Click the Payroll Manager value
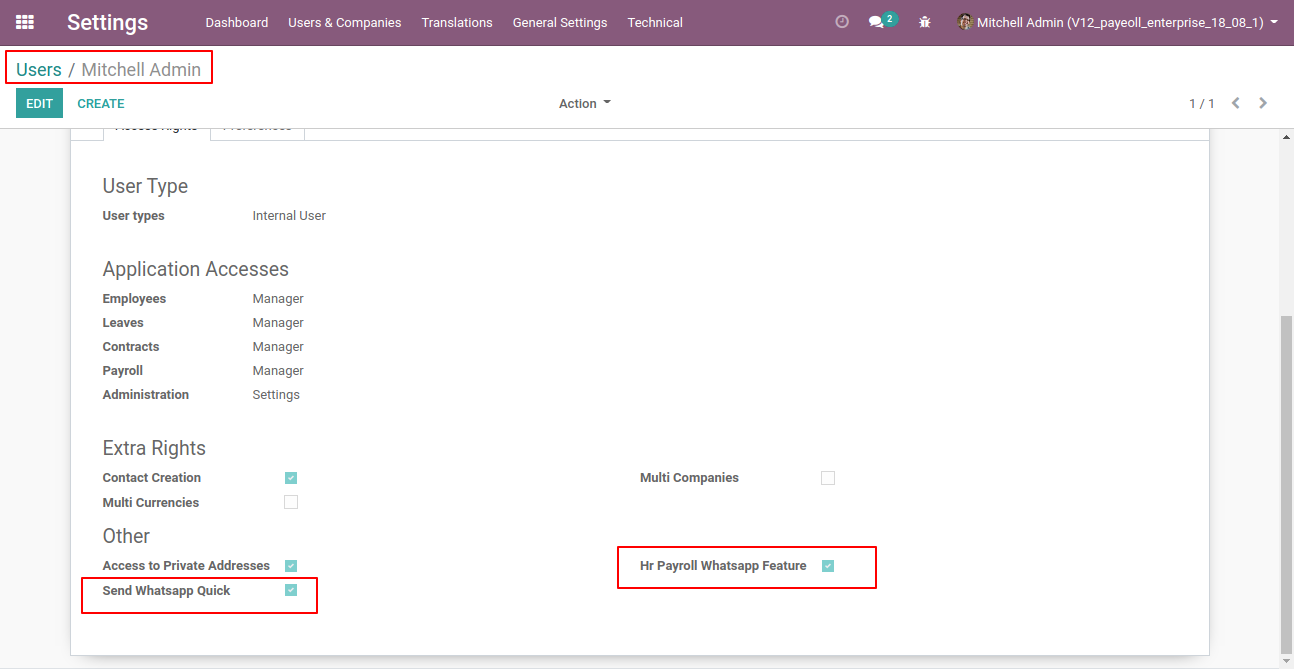Image resolution: width=1294 pixels, height=669 pixels. click(x=278, y=371)
